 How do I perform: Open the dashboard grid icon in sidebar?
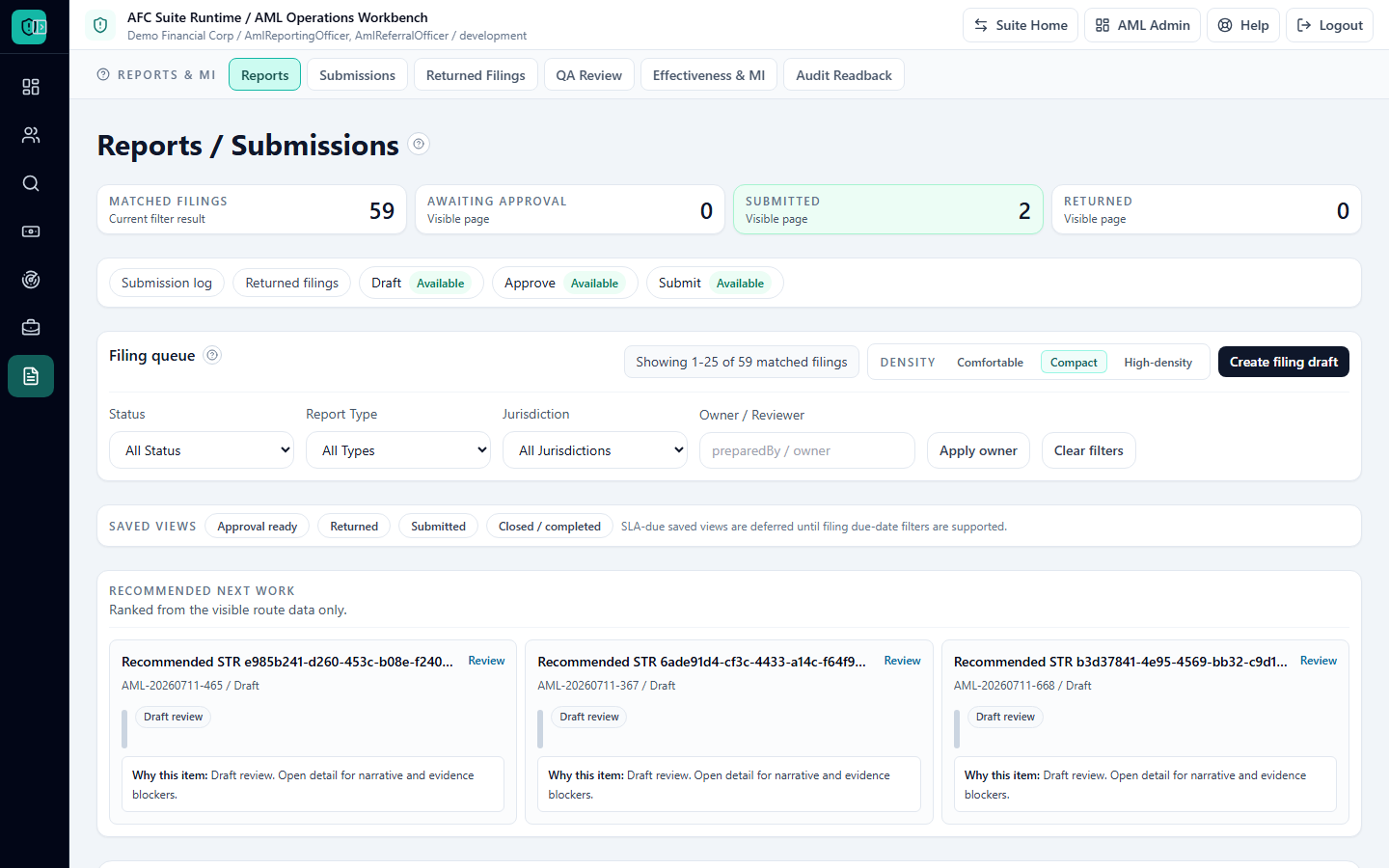[x=31, y=87]
